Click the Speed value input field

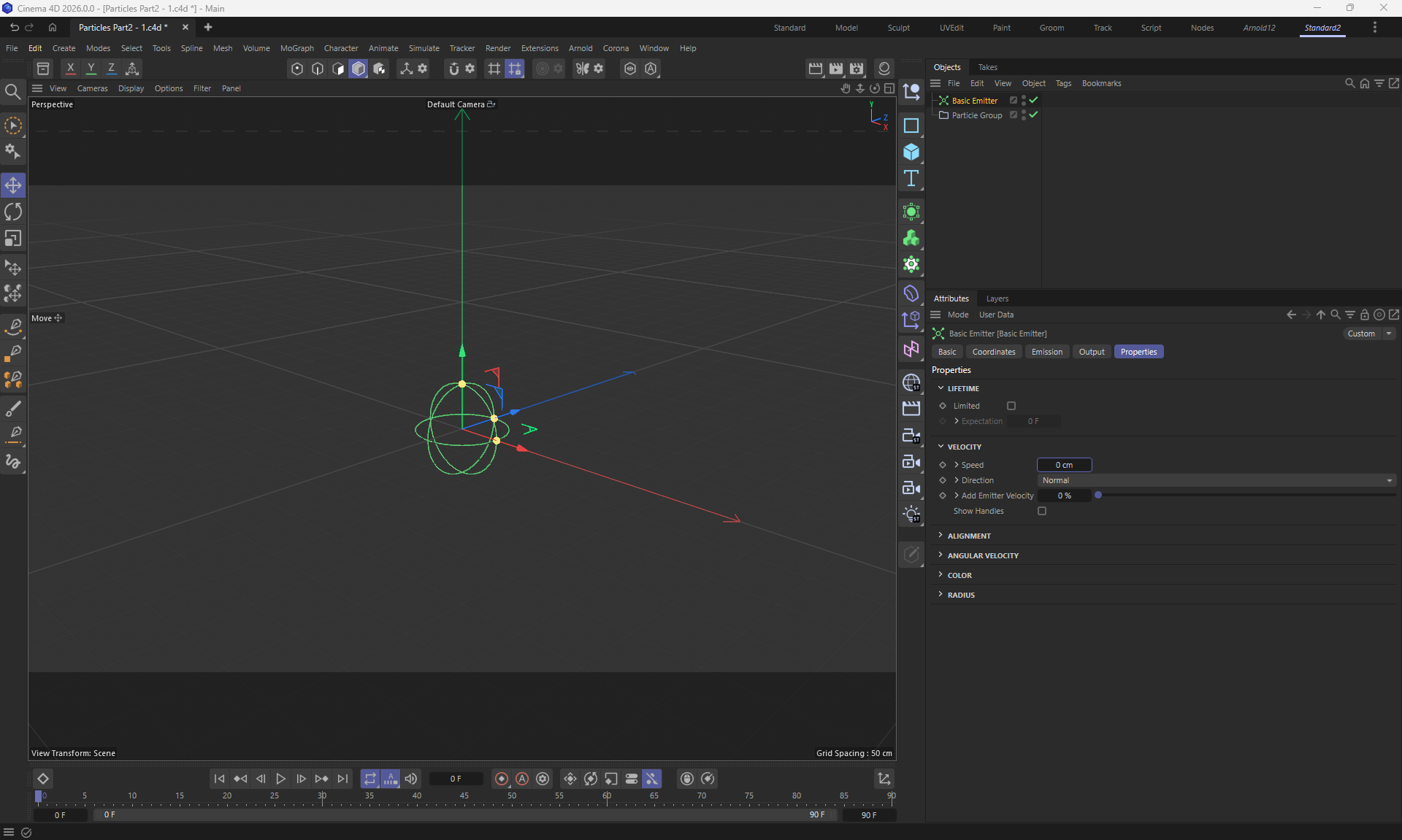pos(1064,465)
